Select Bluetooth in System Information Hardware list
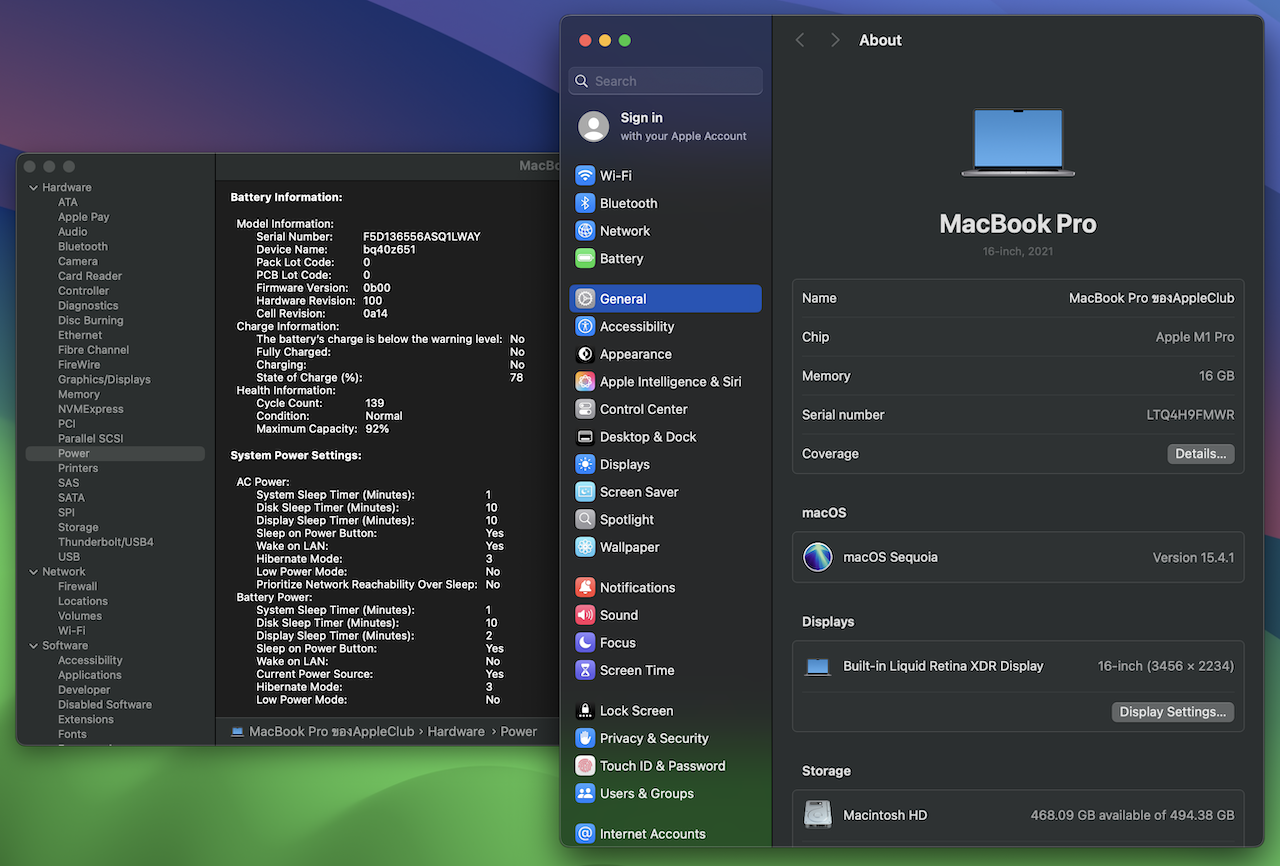1280x866 pixels. 83,247
